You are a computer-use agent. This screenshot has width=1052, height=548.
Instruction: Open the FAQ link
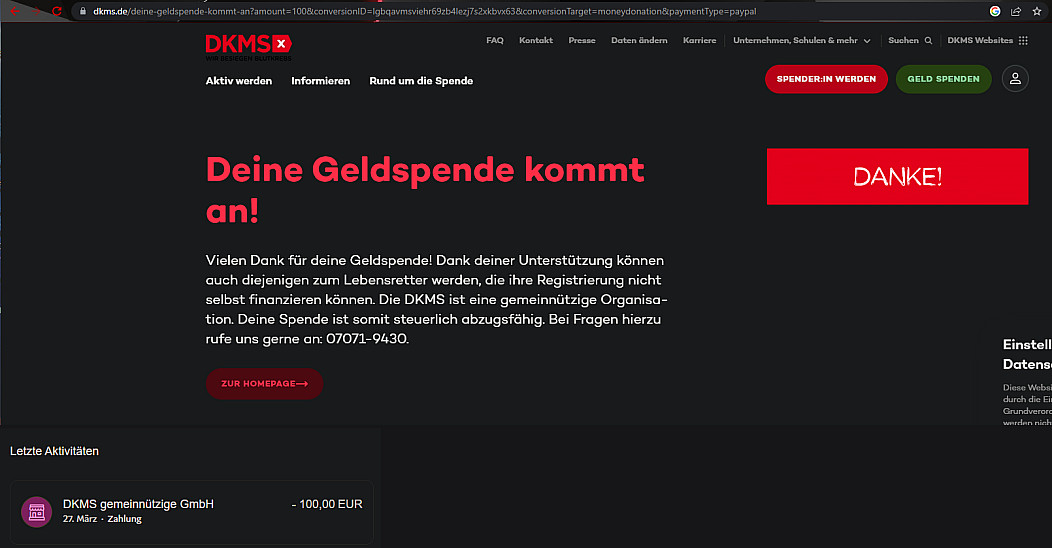(494, 41)
